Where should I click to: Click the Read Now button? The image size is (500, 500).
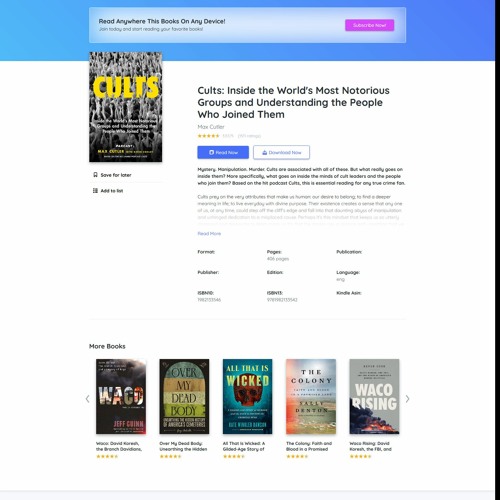click(223, 152)
